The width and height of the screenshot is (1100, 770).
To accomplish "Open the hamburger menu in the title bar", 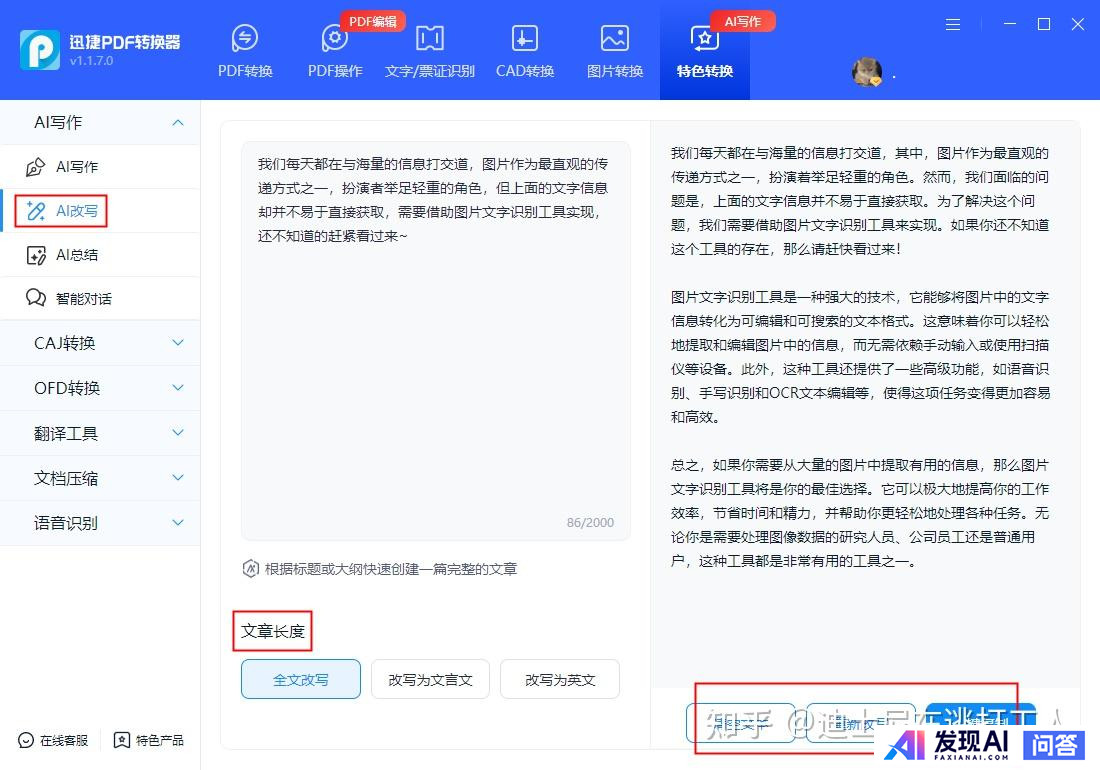I will (x=953, y=24).
